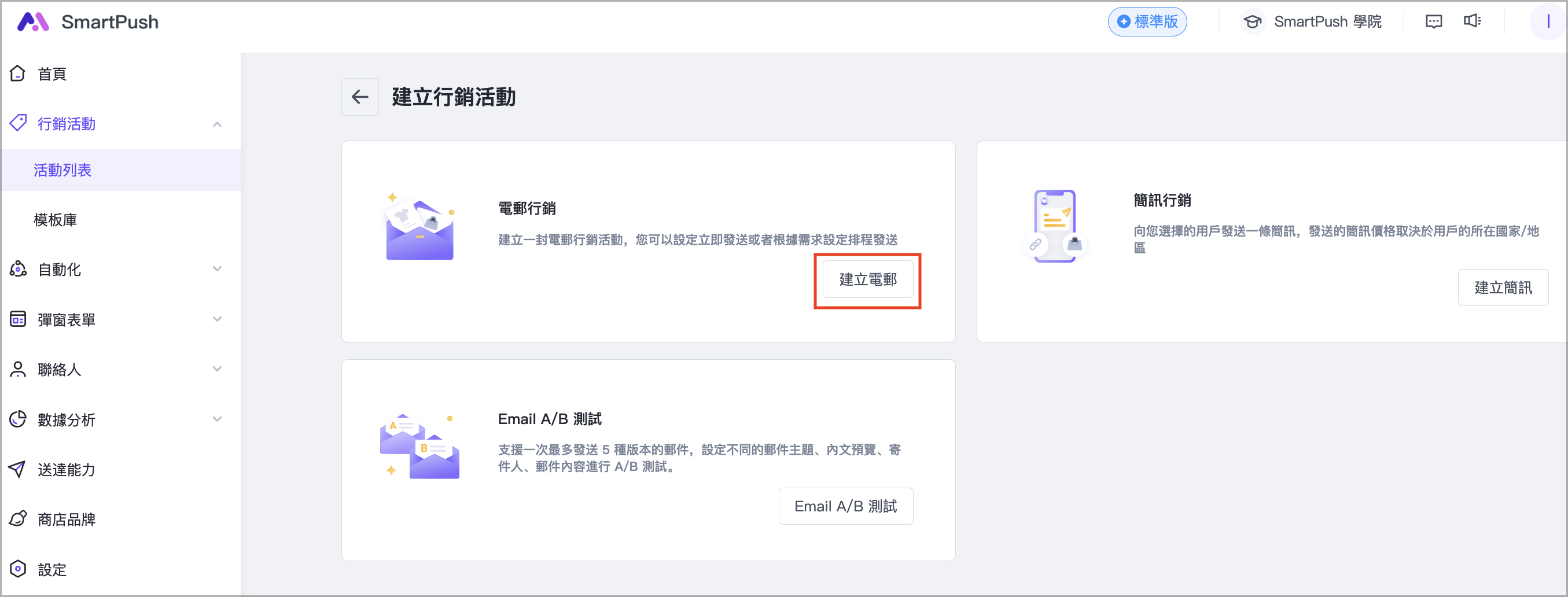The width and height of the screenshot is (1568, 597).
Task: Click the SmartPush logo icon
Action: point(33,22)
